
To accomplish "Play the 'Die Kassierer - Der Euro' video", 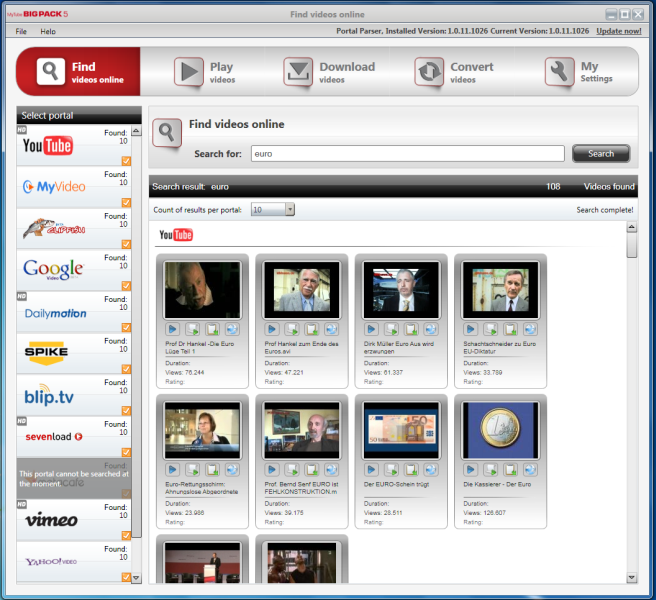I will click(471, 470).
